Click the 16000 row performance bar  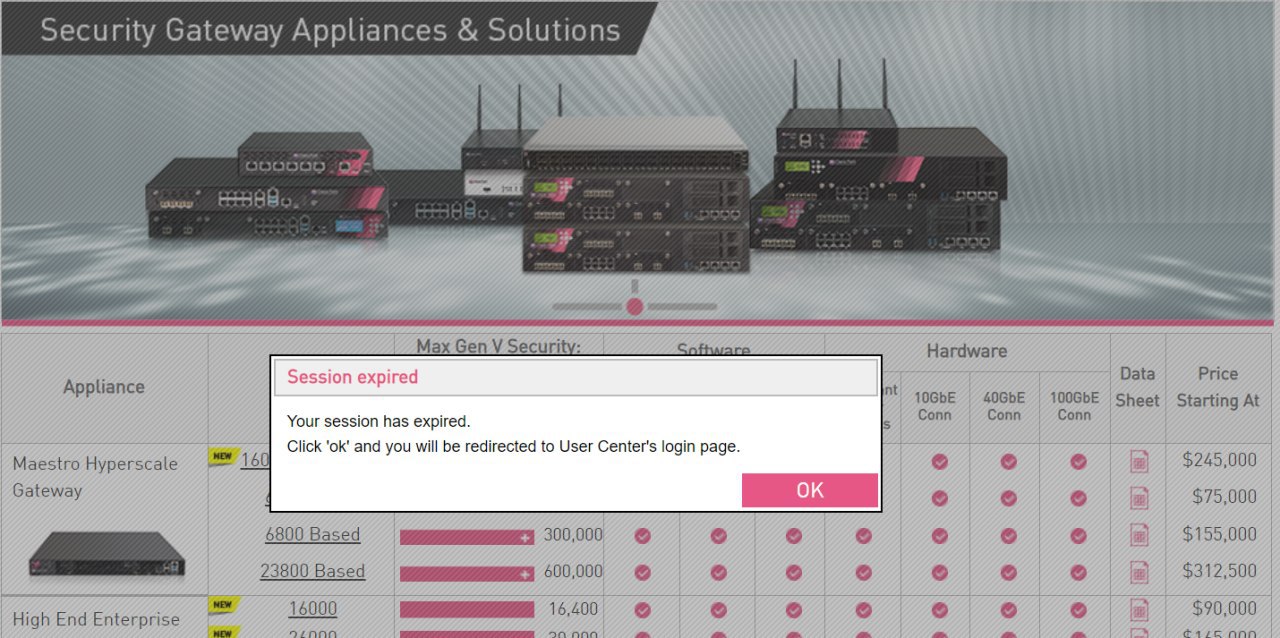pyautogui.click(x=467, y=609)
